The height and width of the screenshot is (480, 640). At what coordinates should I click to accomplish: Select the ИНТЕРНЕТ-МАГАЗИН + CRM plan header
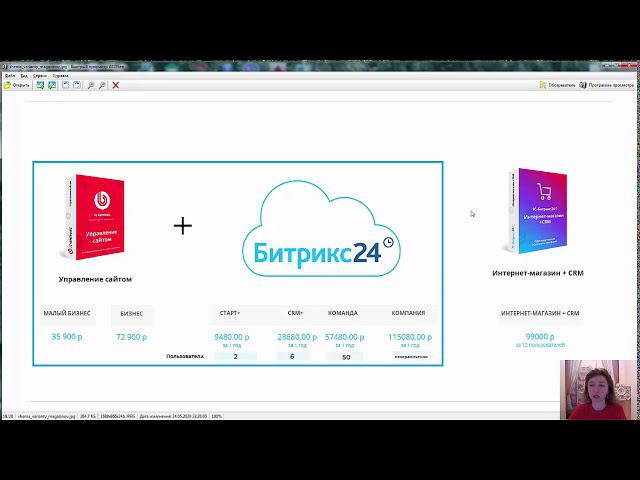(540, 313)
